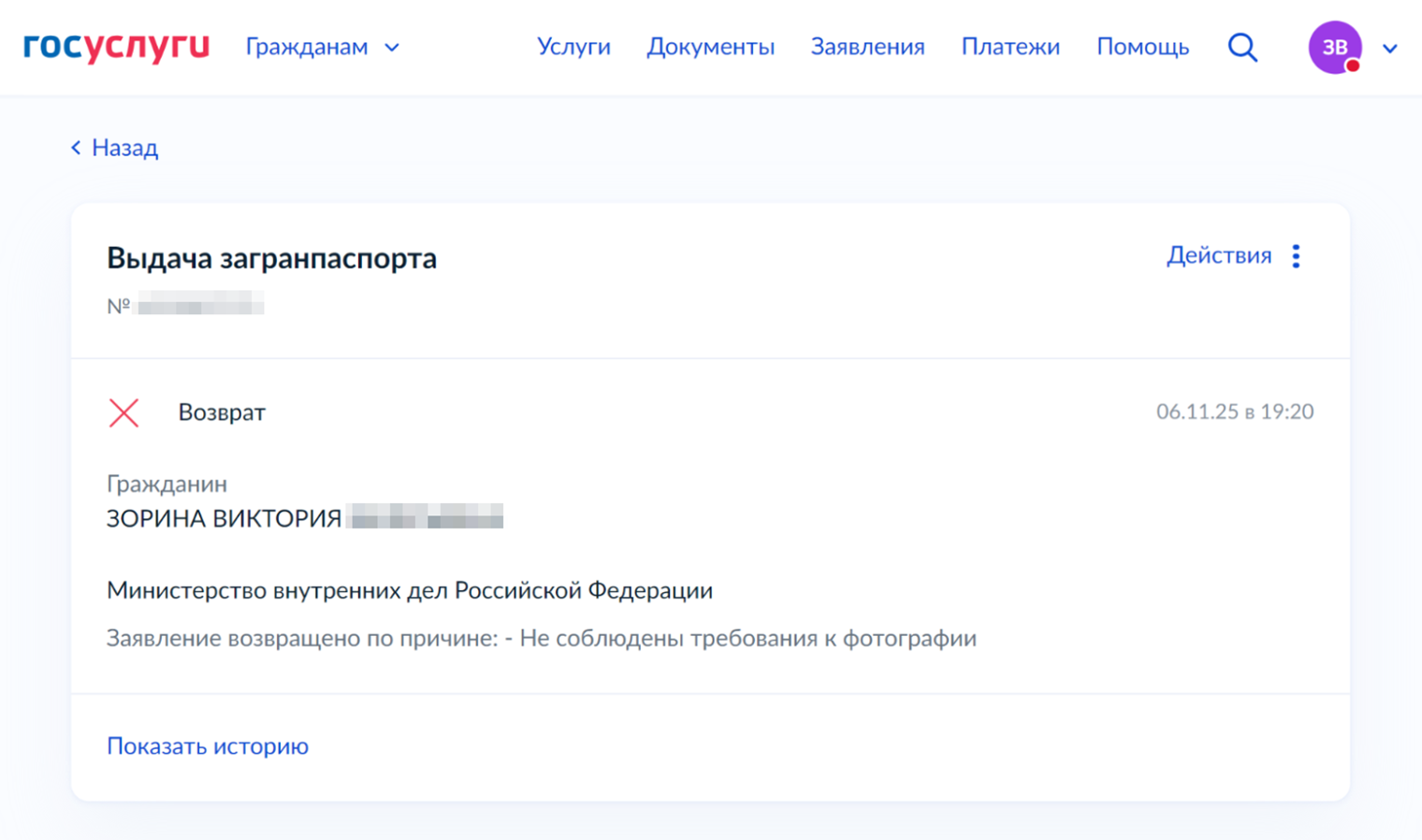Click the name ЗОРИНА ВИКТОРИЯ
Screen dimensions: 1422x840
[224, 518]
